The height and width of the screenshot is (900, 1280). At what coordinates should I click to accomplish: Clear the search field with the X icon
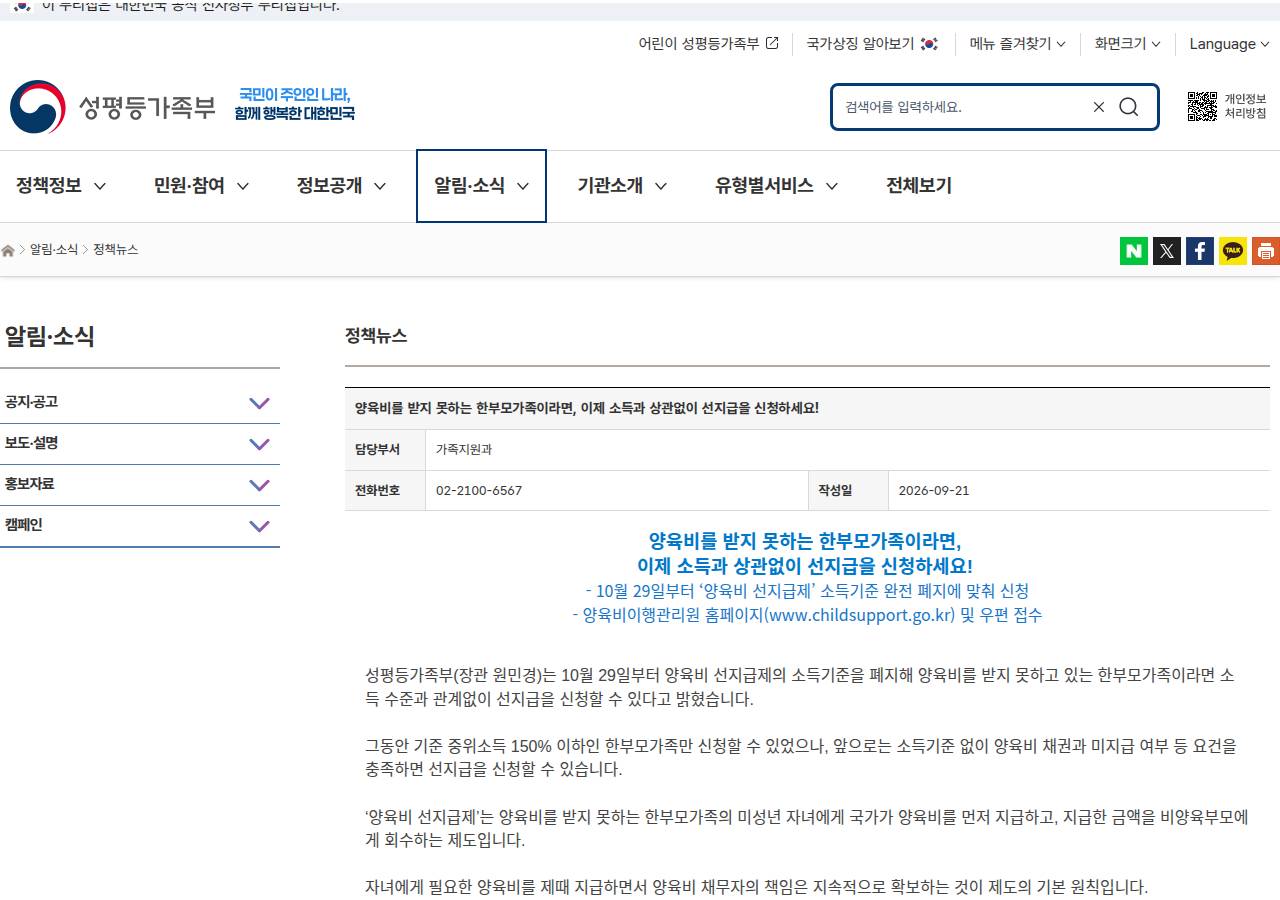coord(1098,107)
